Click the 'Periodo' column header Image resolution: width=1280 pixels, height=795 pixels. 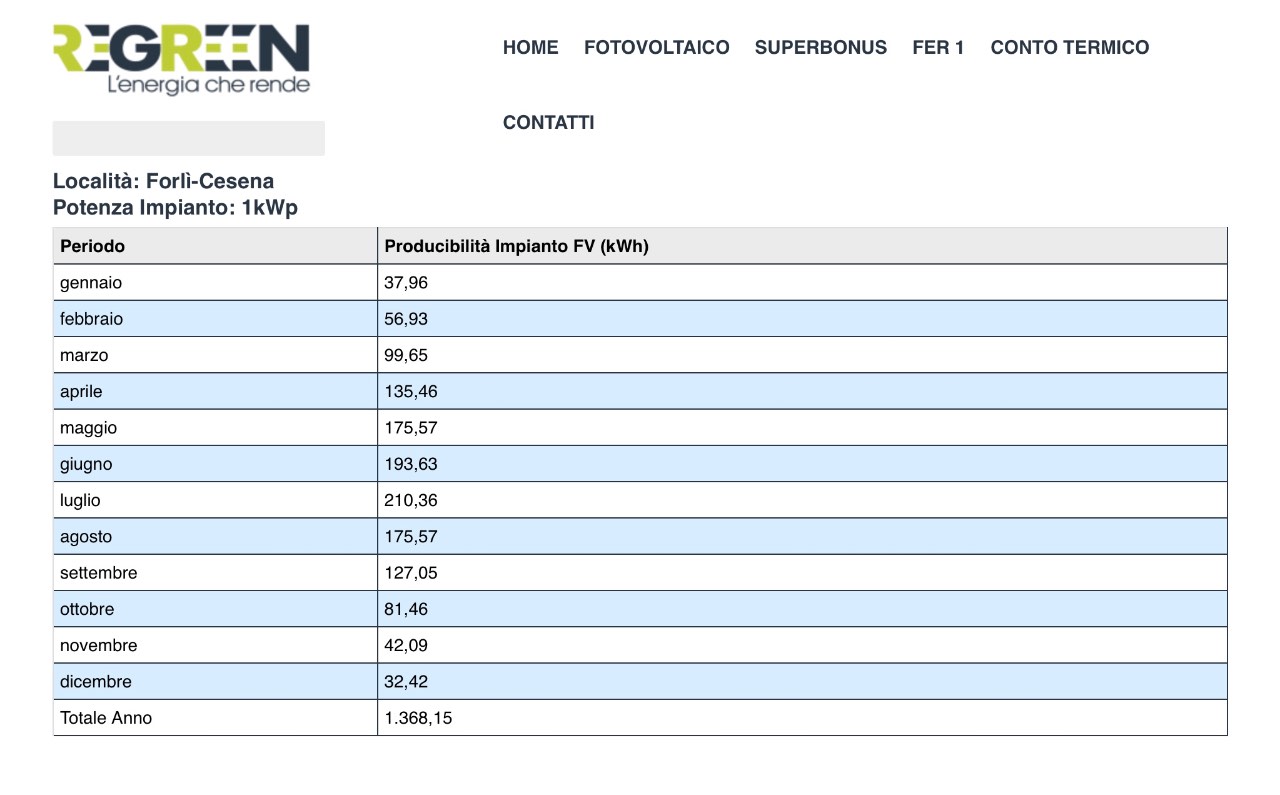[215, 246]
